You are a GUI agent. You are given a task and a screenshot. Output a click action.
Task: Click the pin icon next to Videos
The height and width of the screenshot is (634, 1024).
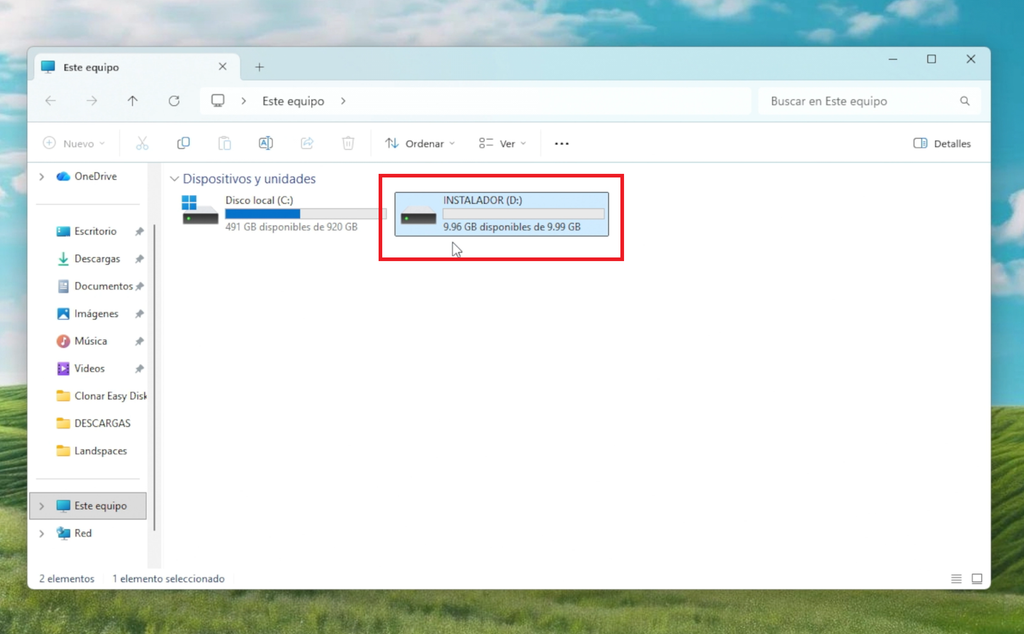coord(139,368)
